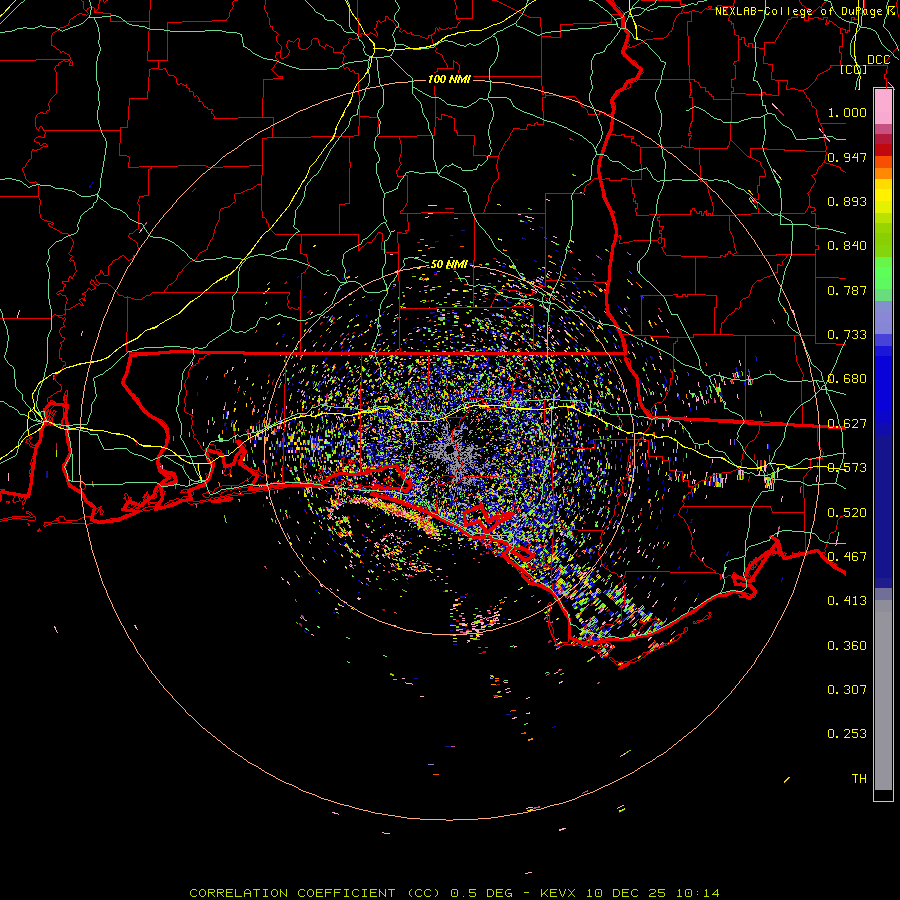Click the pink band at the top of the color bar
The height and width of the screenshot is (900, 900).
click(x=883, y=107)
